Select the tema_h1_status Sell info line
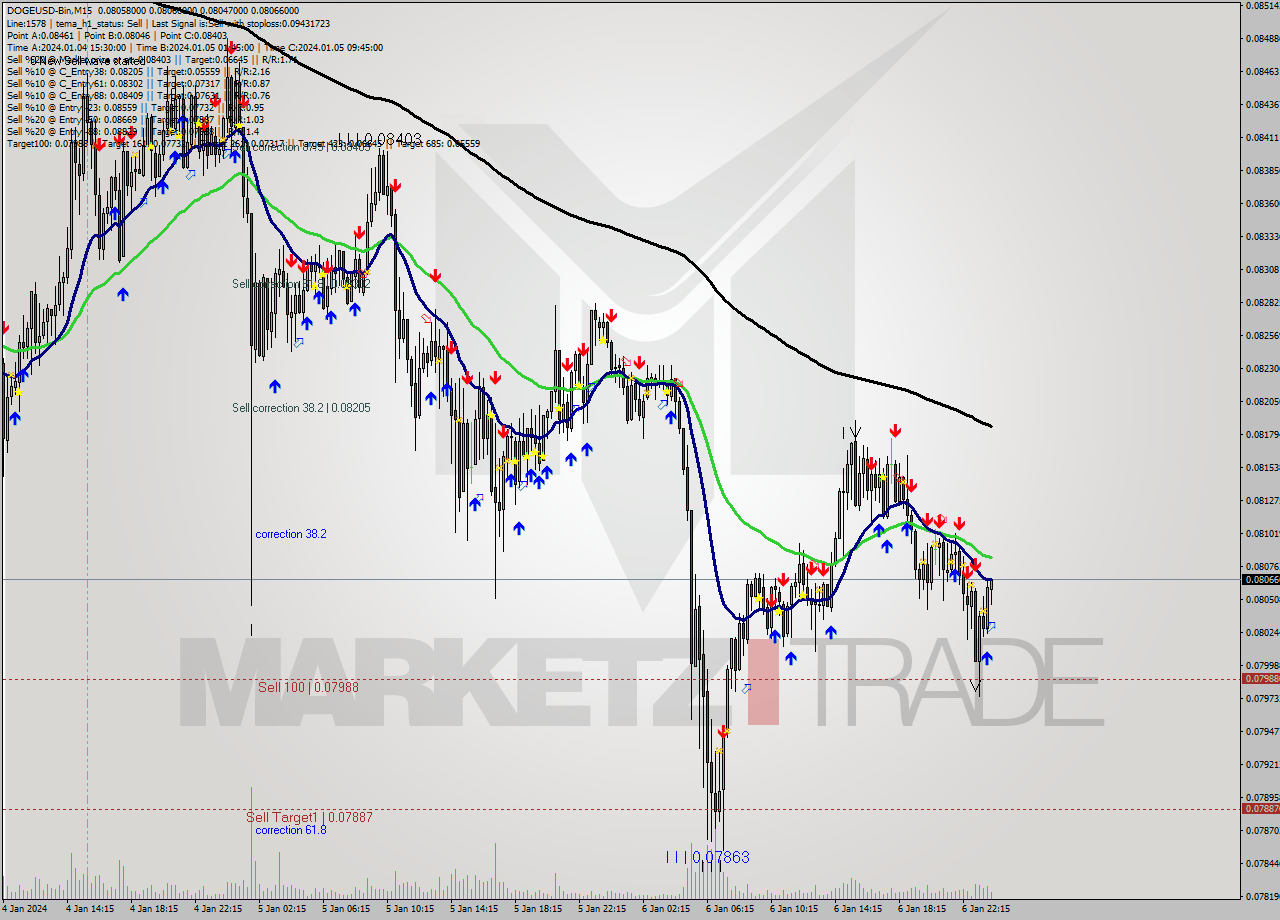1280x920 pixels. [x=168, y=23]
